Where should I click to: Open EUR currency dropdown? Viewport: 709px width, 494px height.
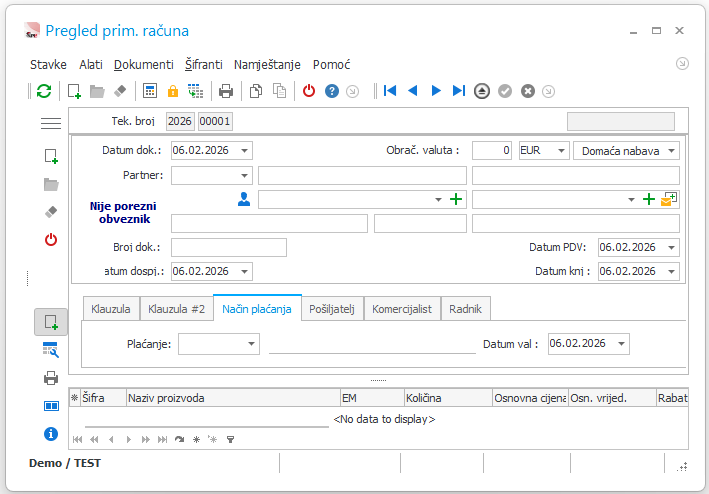561,151
